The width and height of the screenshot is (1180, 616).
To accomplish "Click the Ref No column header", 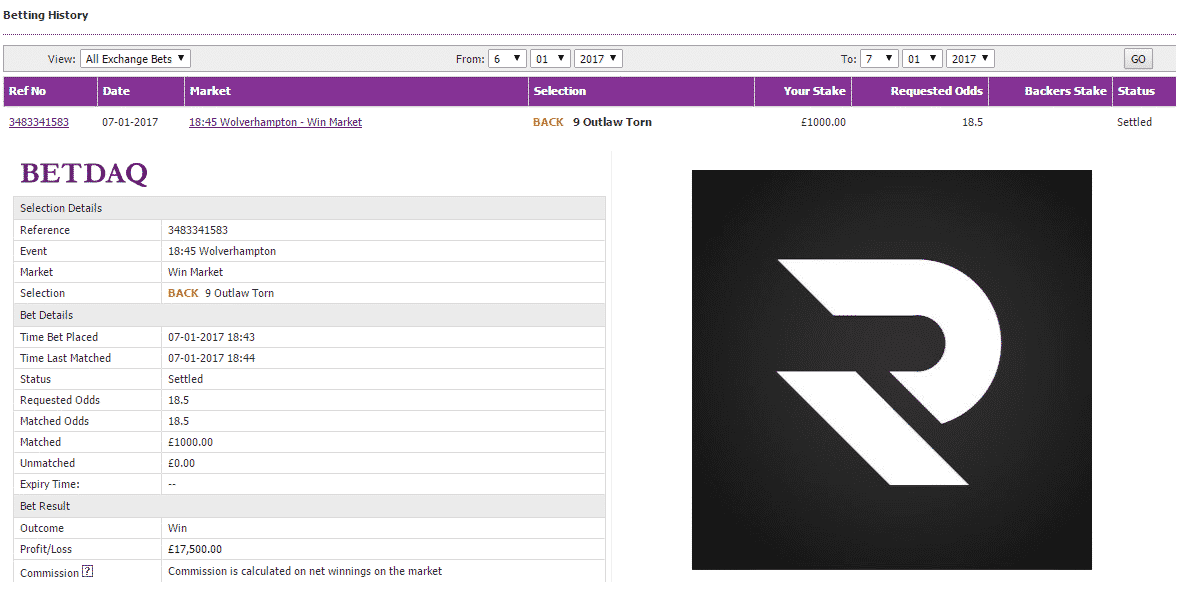I will (x=50, y=91).
